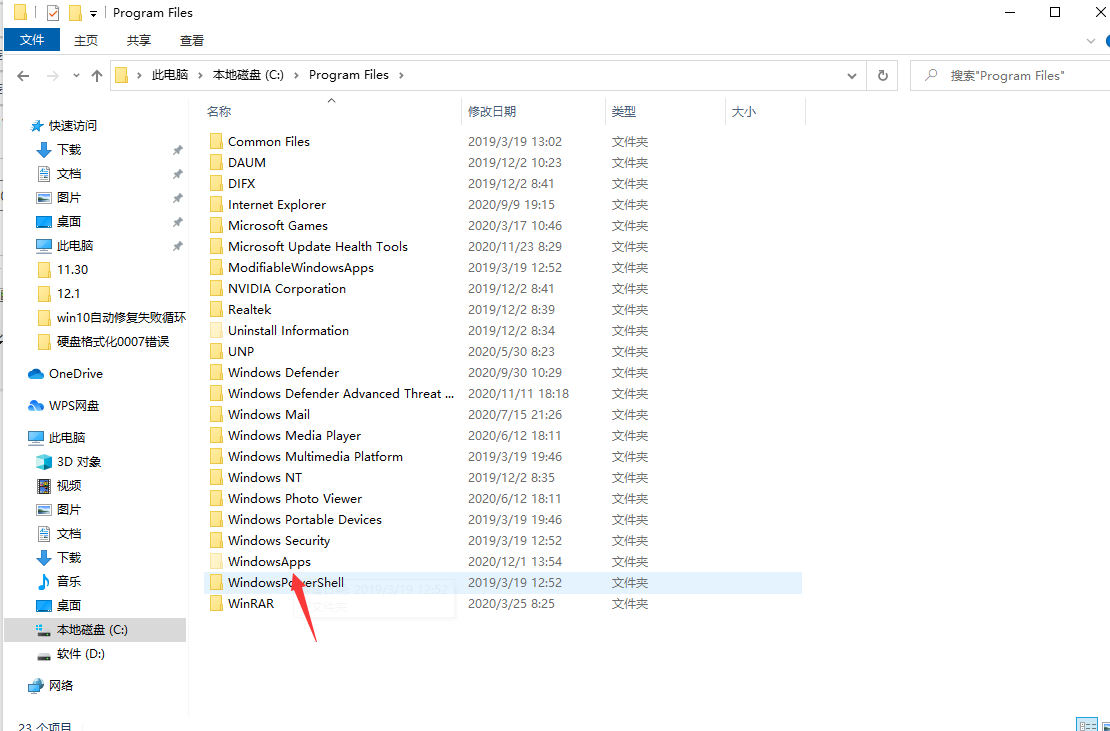Click properties icon in quick access toolbar
Viewport: 1110px width, 731px height.
pos(53,13)
